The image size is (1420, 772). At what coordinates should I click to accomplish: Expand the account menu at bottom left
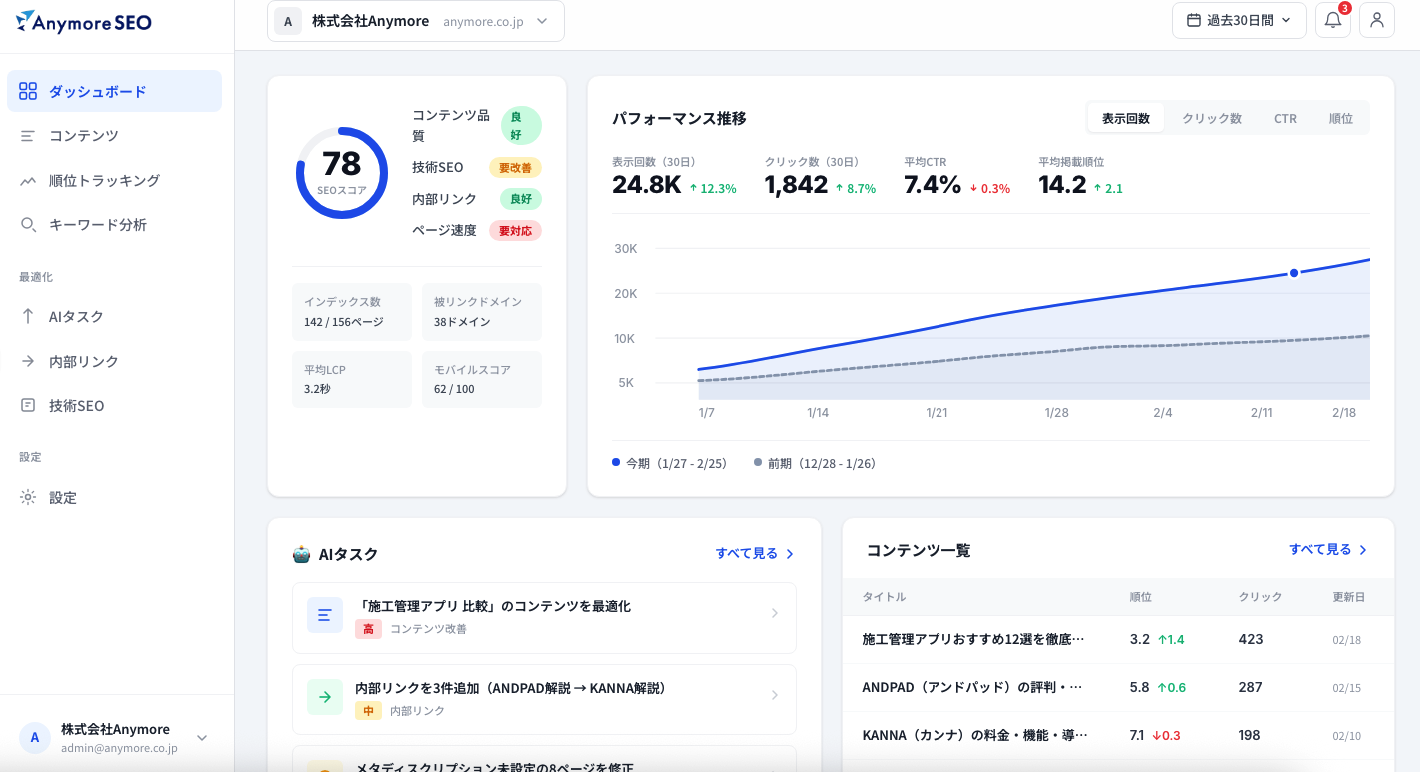[117, 737]
